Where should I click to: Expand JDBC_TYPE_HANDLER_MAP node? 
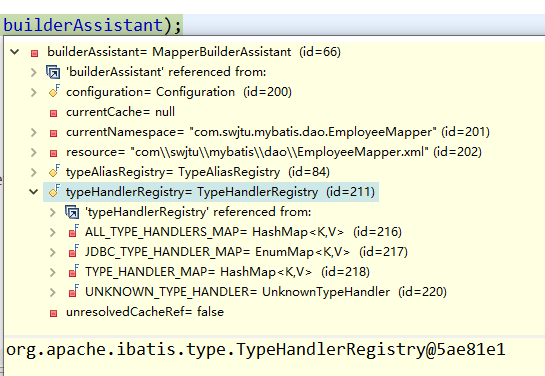pos(52,252)
